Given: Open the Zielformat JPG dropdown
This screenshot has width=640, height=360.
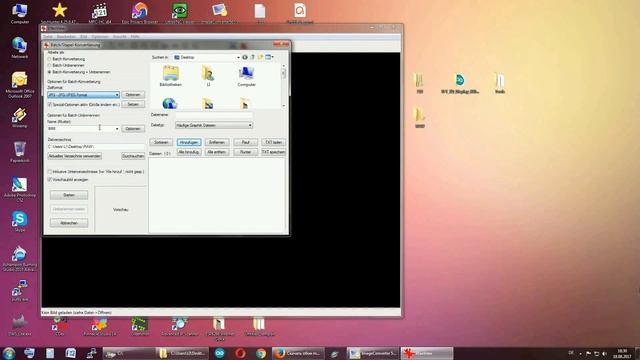Looking at the screenshot, I should (x=84, y=95).
